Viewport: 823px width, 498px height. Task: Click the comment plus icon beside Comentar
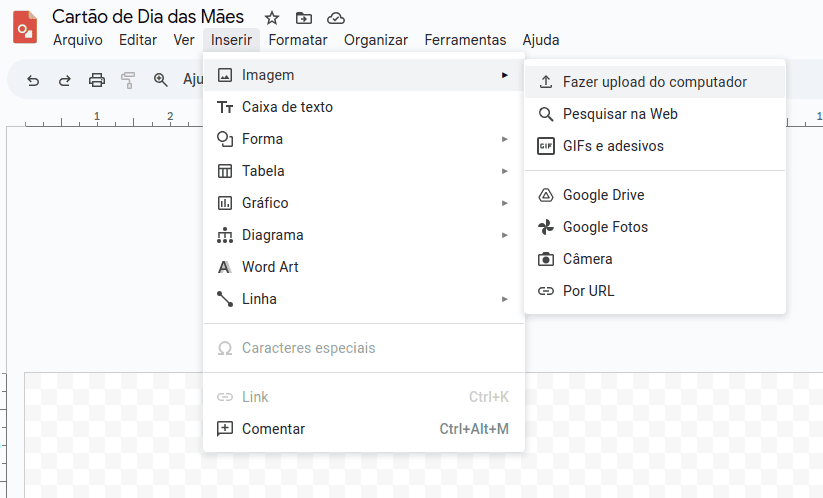pos(225,429)
